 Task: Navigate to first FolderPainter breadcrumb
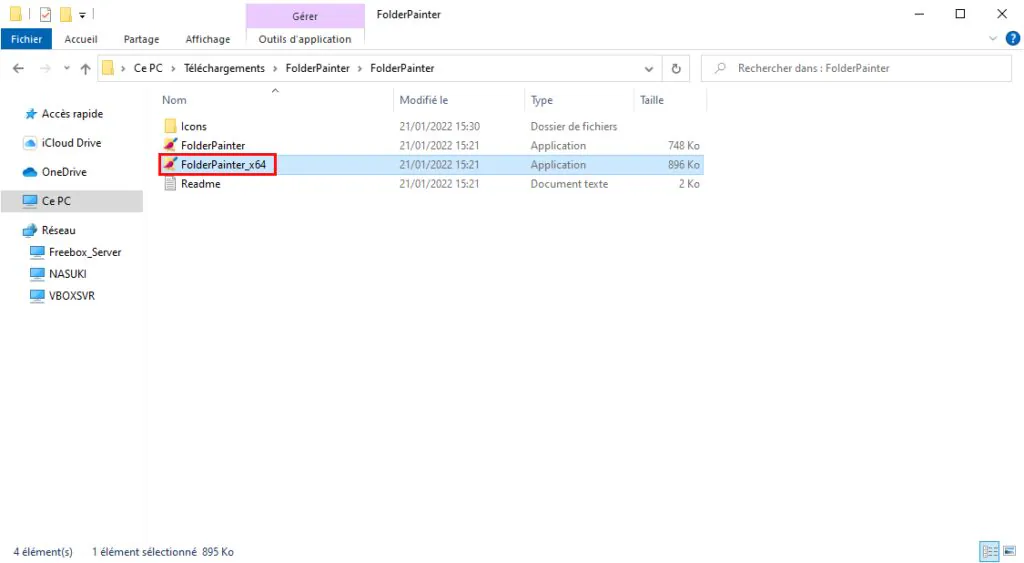[x=317, y=68]
